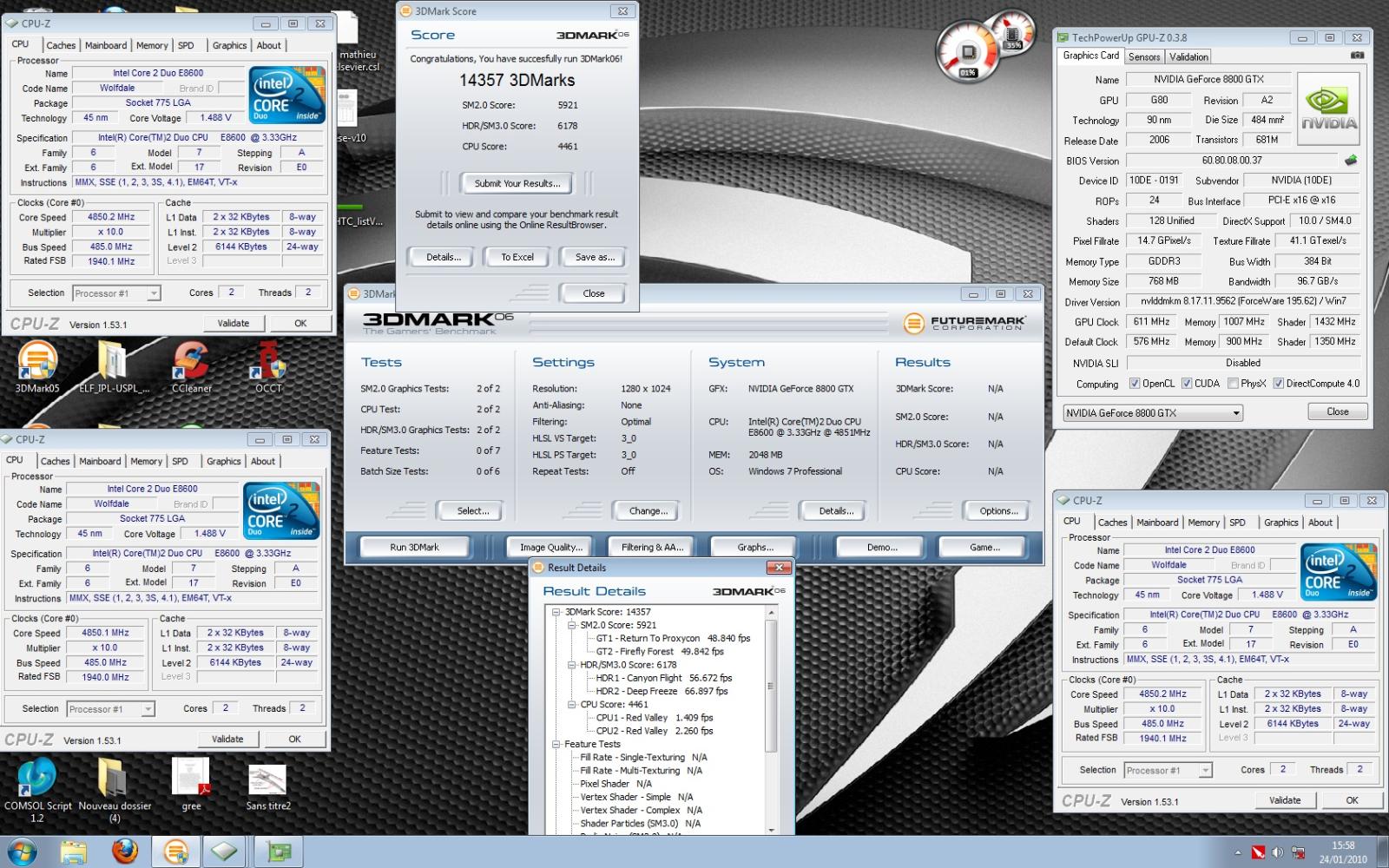Viewport: 1389px width, 868px height.
Task: Open Processor #1 dropdown in lower-left CPU-Z
Action: 110,709
